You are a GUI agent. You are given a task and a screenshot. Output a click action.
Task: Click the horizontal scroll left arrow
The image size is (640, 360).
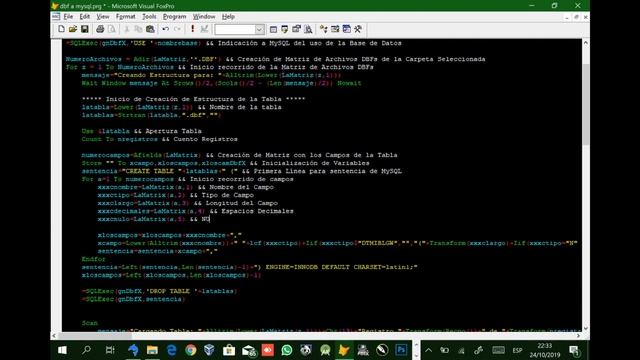[54, 336]
